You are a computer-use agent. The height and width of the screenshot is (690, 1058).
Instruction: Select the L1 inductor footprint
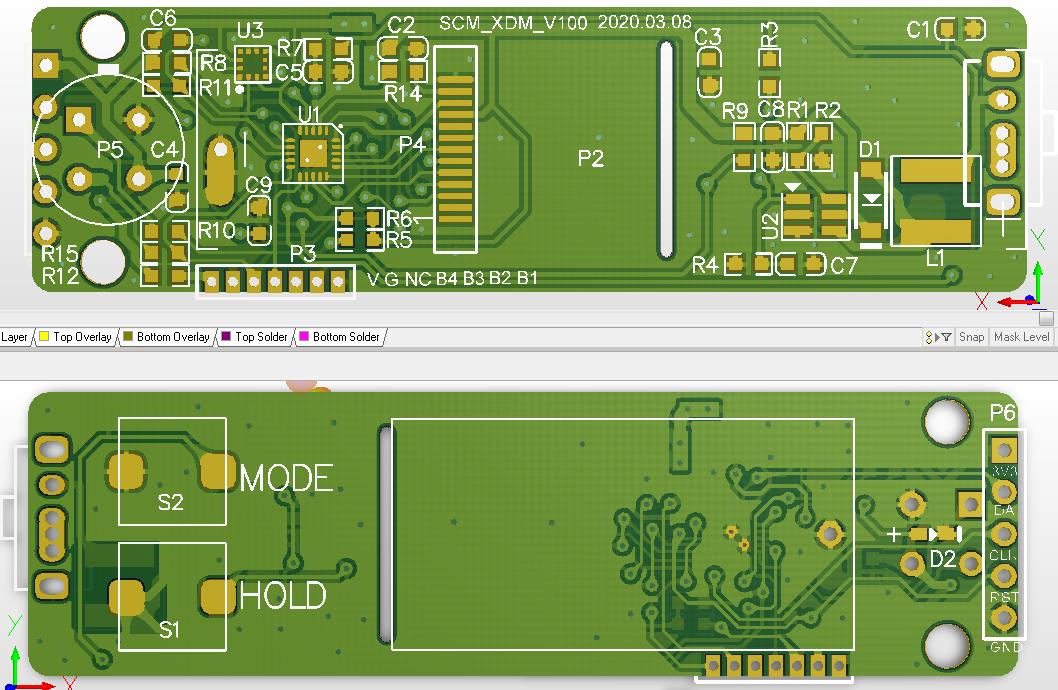[937, 201]
